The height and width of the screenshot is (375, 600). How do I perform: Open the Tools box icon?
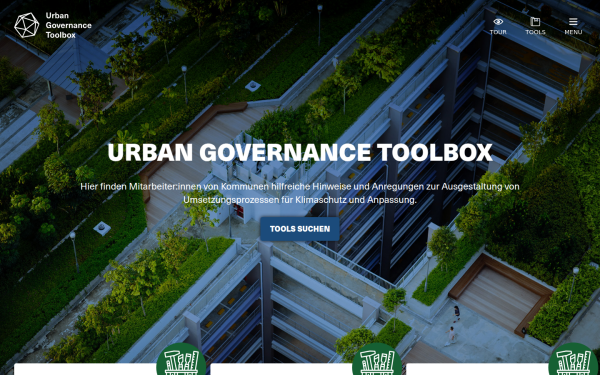coord(535,21)
